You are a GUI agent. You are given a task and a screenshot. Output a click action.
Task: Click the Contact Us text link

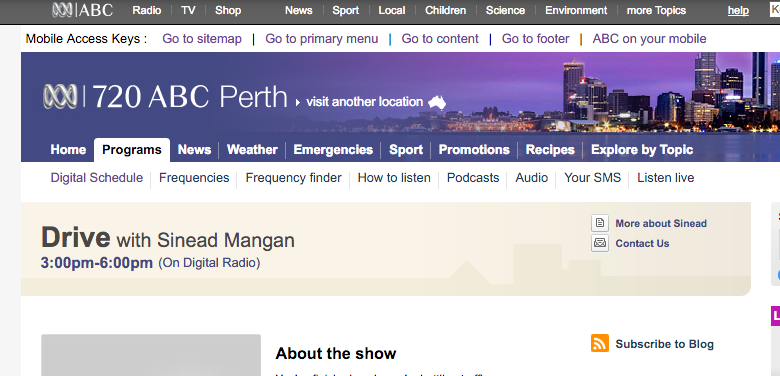[642, 243]
